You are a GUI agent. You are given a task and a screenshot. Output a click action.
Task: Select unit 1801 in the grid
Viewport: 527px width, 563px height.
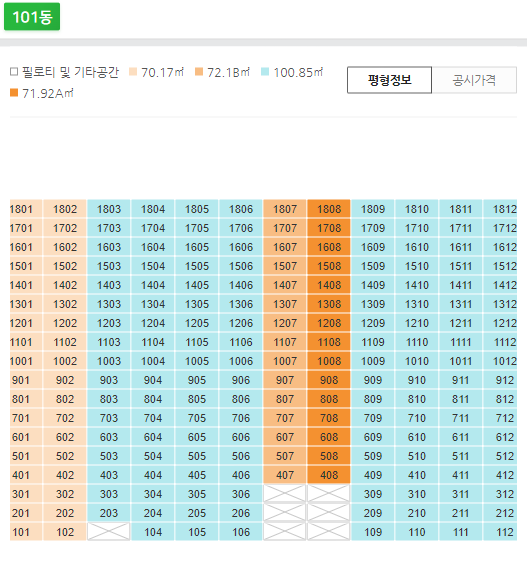26,209
